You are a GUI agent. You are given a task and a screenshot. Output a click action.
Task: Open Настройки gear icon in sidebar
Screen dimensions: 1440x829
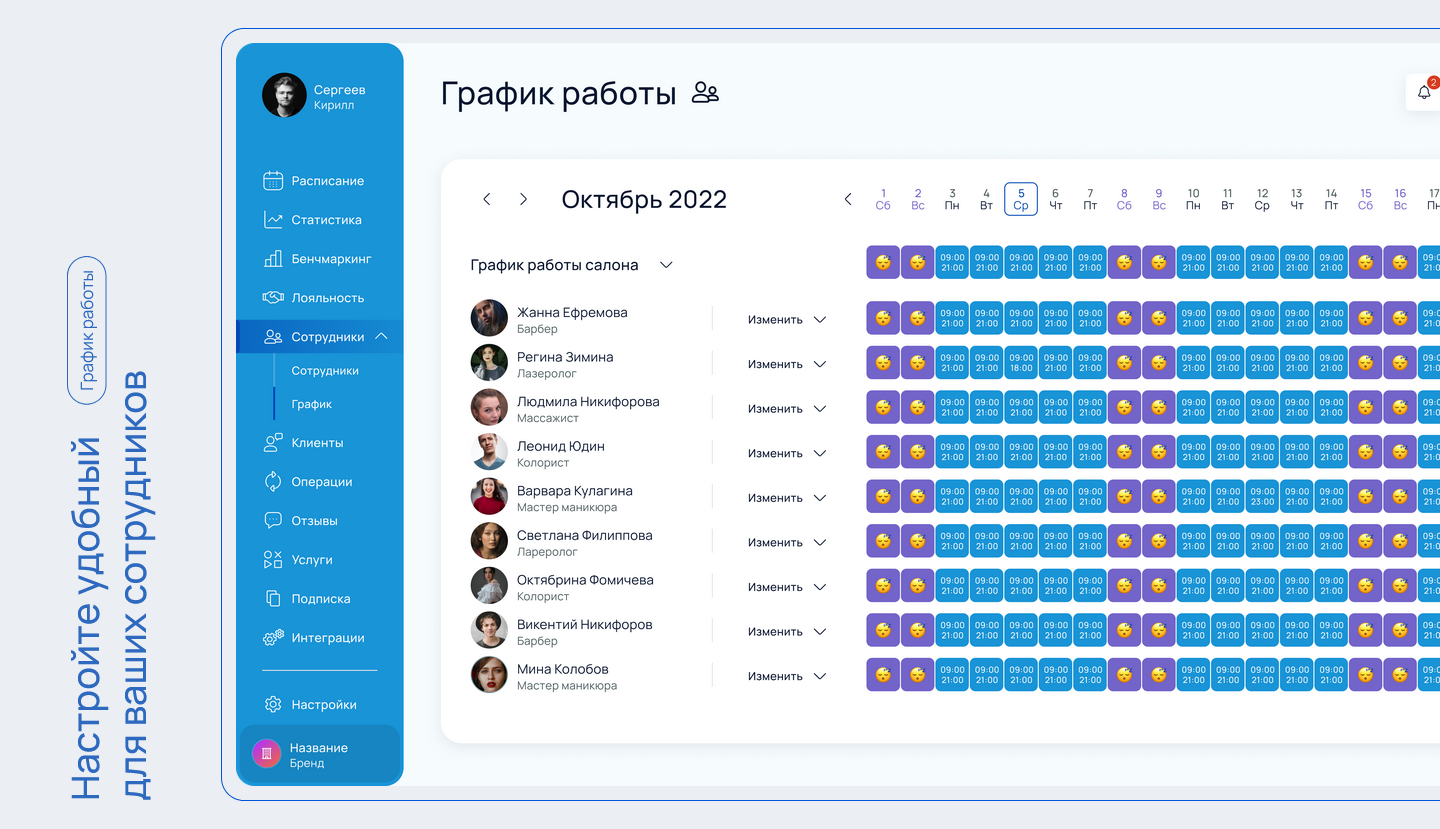pos(273,705)
